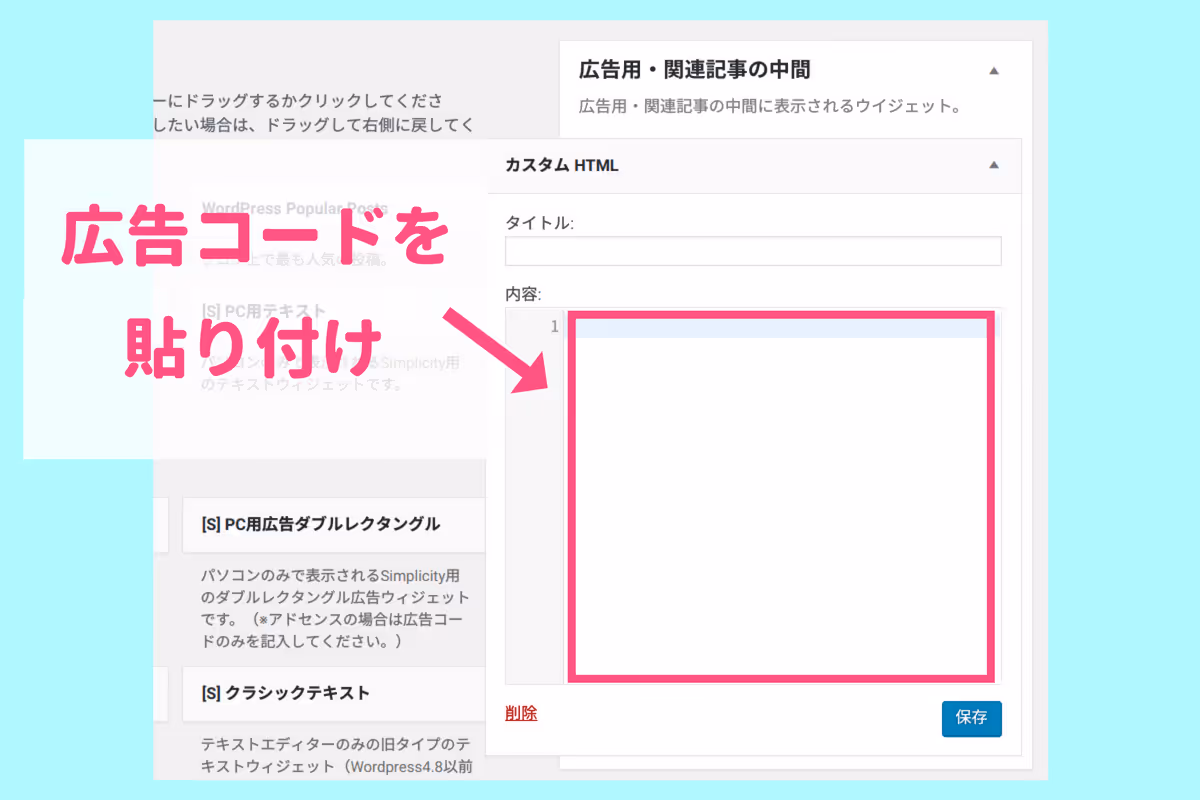The image size is (1200, 800).
Task: Select the [S] クラシックテキスト widget
Action: tap(334, 693)
